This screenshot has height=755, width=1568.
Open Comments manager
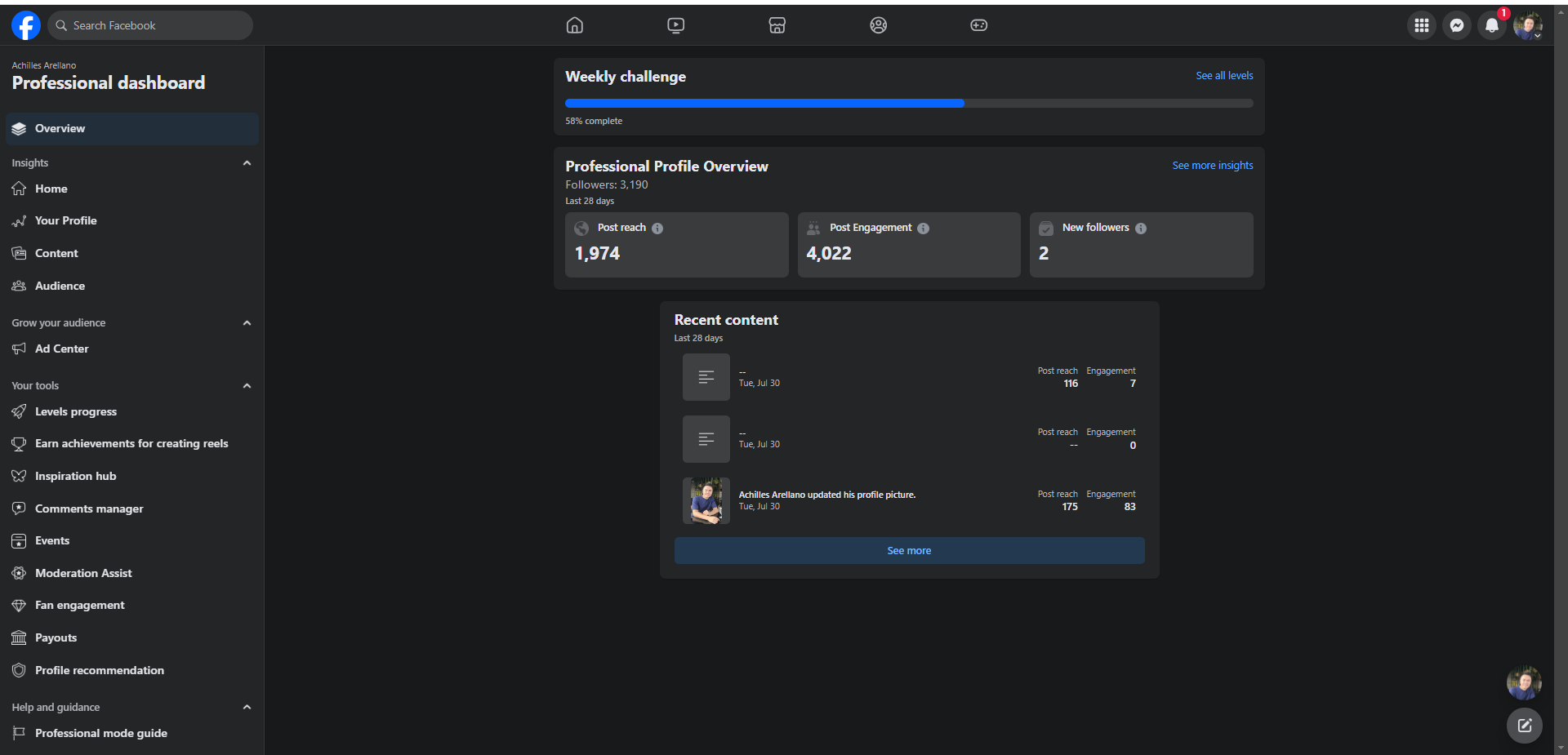pos(132,509)
